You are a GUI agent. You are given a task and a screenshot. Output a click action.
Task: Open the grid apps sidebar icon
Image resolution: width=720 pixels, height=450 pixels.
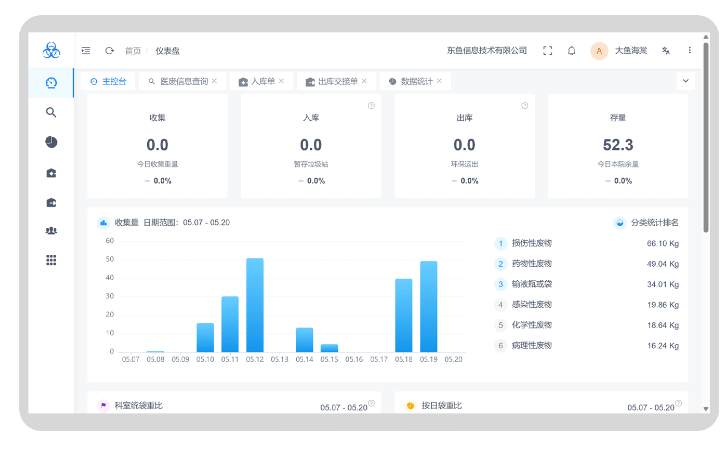pyautogui.click(x=51, y=260)
